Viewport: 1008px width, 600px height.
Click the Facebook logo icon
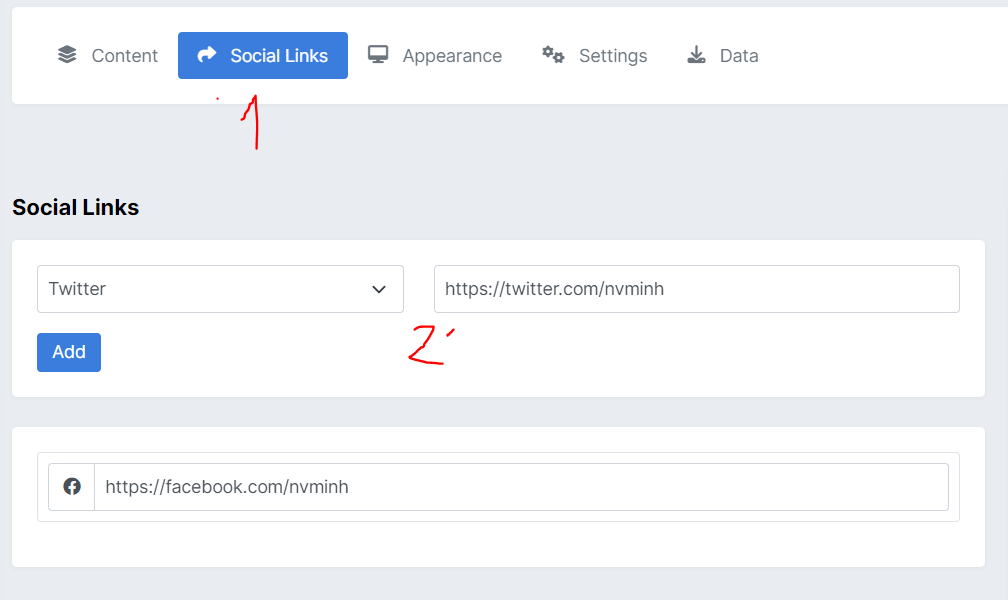pos(72,487)
